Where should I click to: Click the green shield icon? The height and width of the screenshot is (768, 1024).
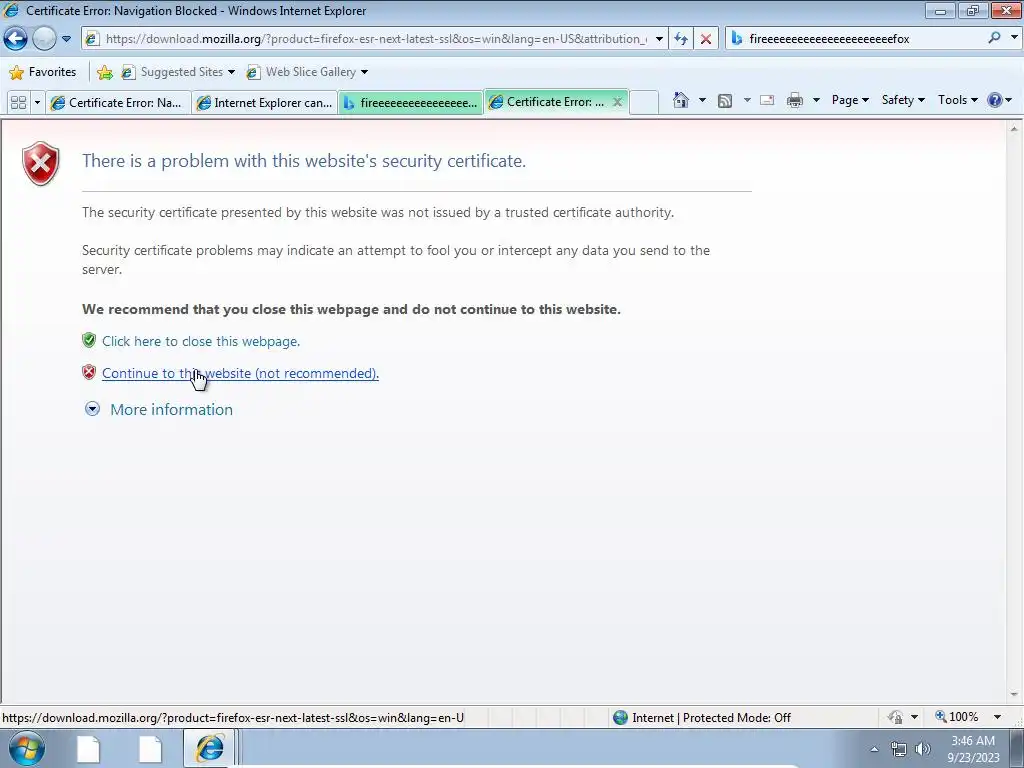(89, 340)
